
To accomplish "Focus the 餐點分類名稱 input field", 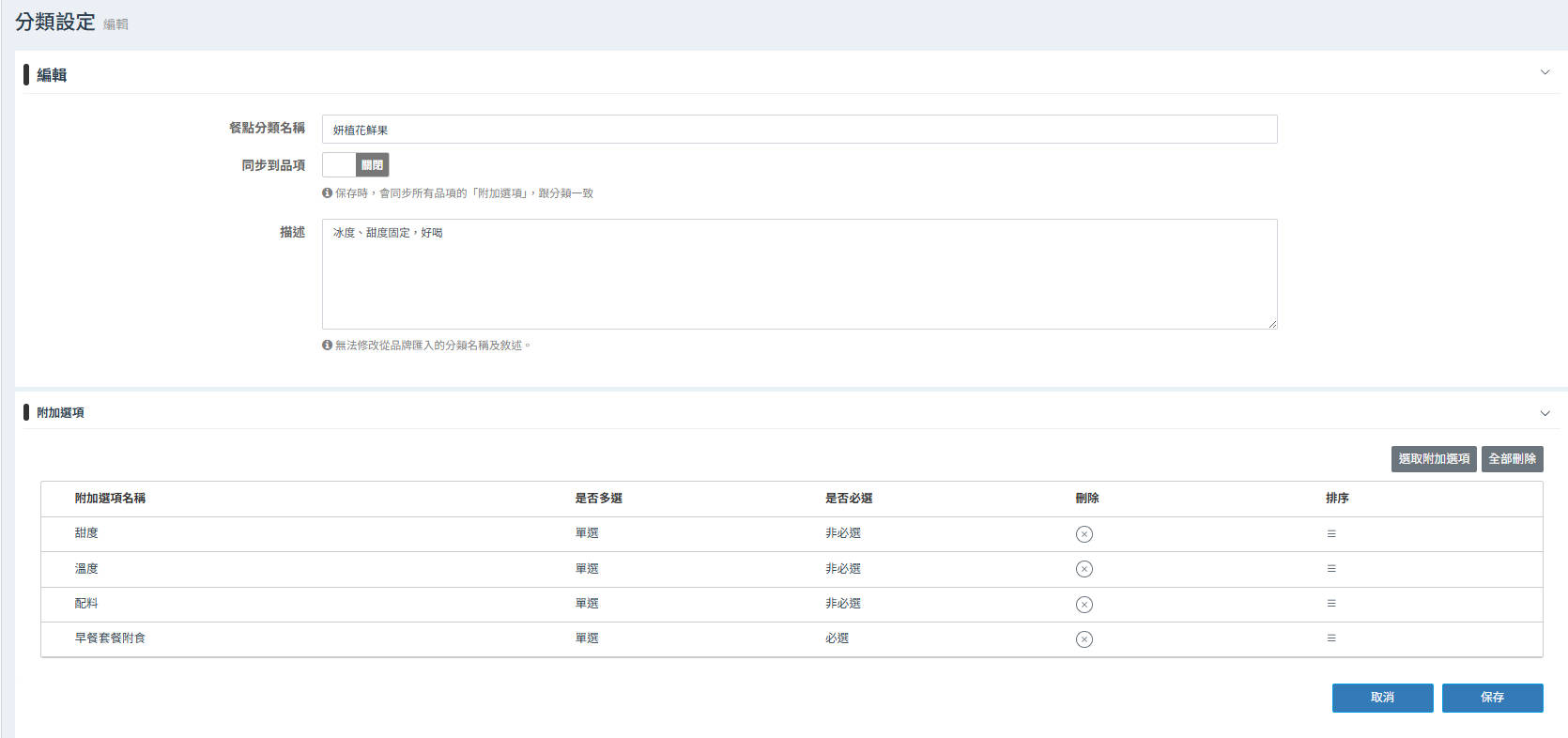I will coord(799,130).
